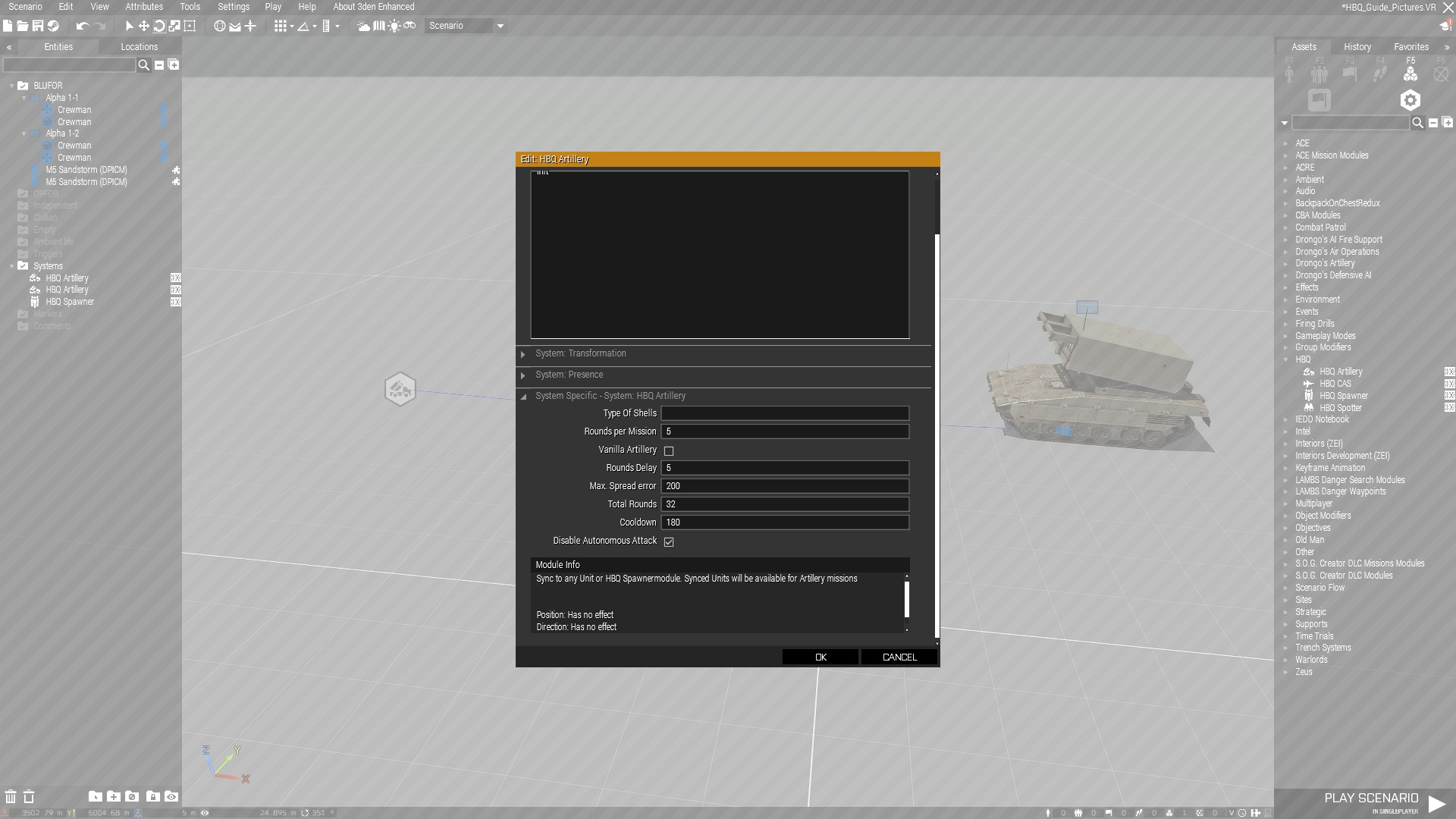Open the About 3den Enhanced menu

[x=374, y=7]
